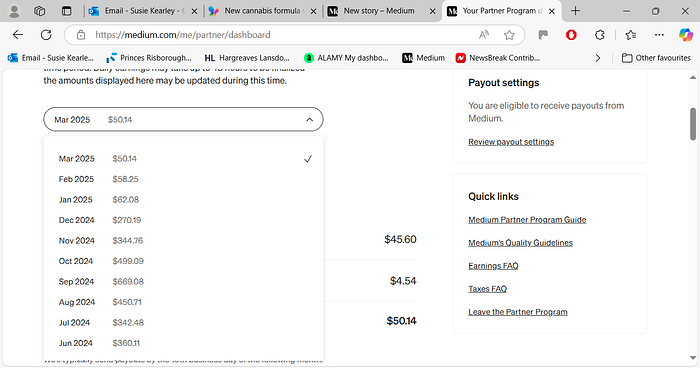This screenshot has height=368, width=700.
Task: Collapse the Mar 2025 month selector dropdown
Action: [183, 119]
